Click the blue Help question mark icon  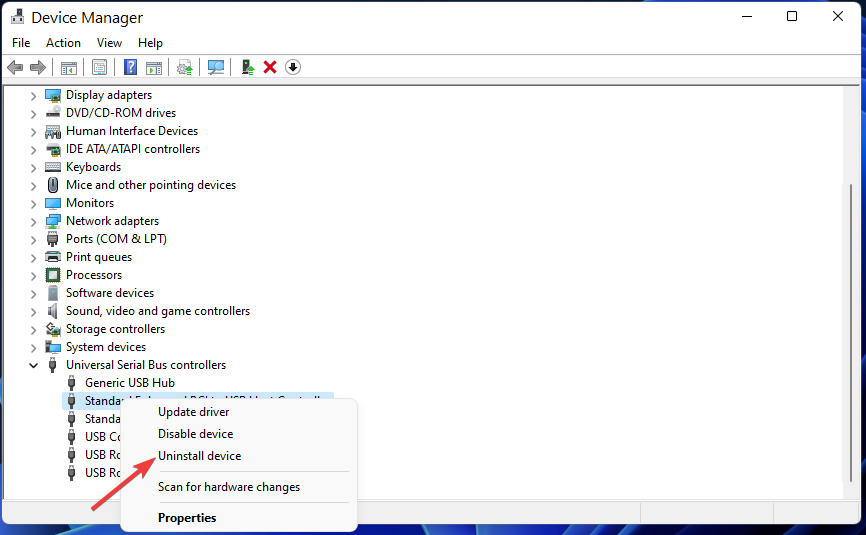[130, 67]
